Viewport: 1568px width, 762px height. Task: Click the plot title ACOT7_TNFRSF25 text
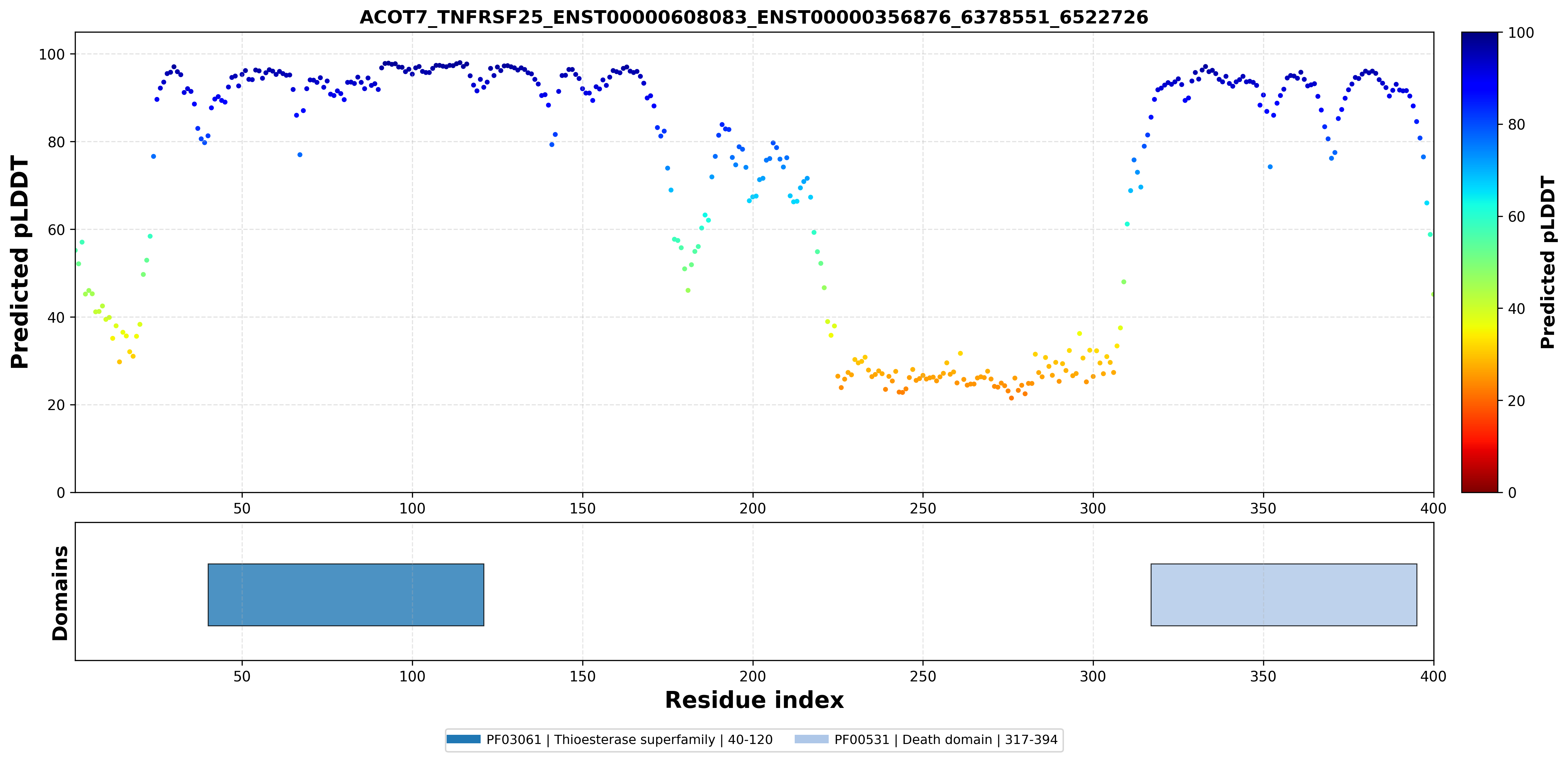click(x=754, y=17)
